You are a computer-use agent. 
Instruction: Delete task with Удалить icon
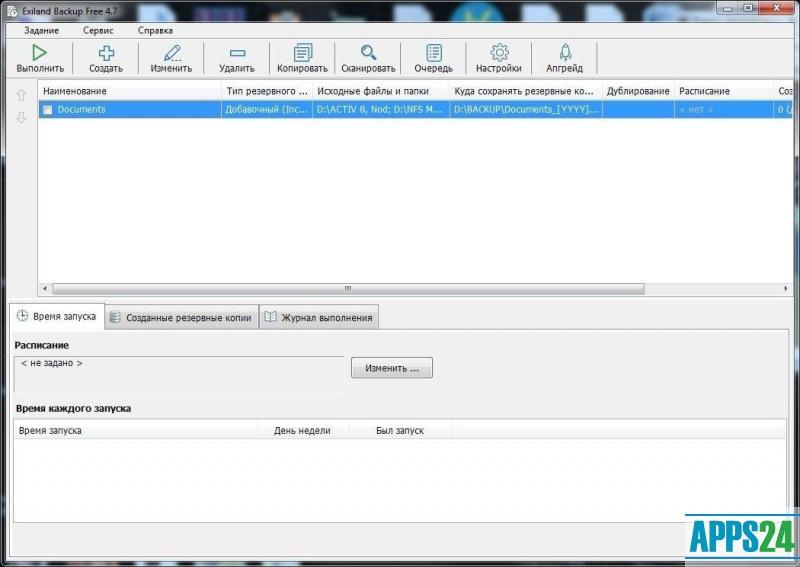click(x=237, y=54)
